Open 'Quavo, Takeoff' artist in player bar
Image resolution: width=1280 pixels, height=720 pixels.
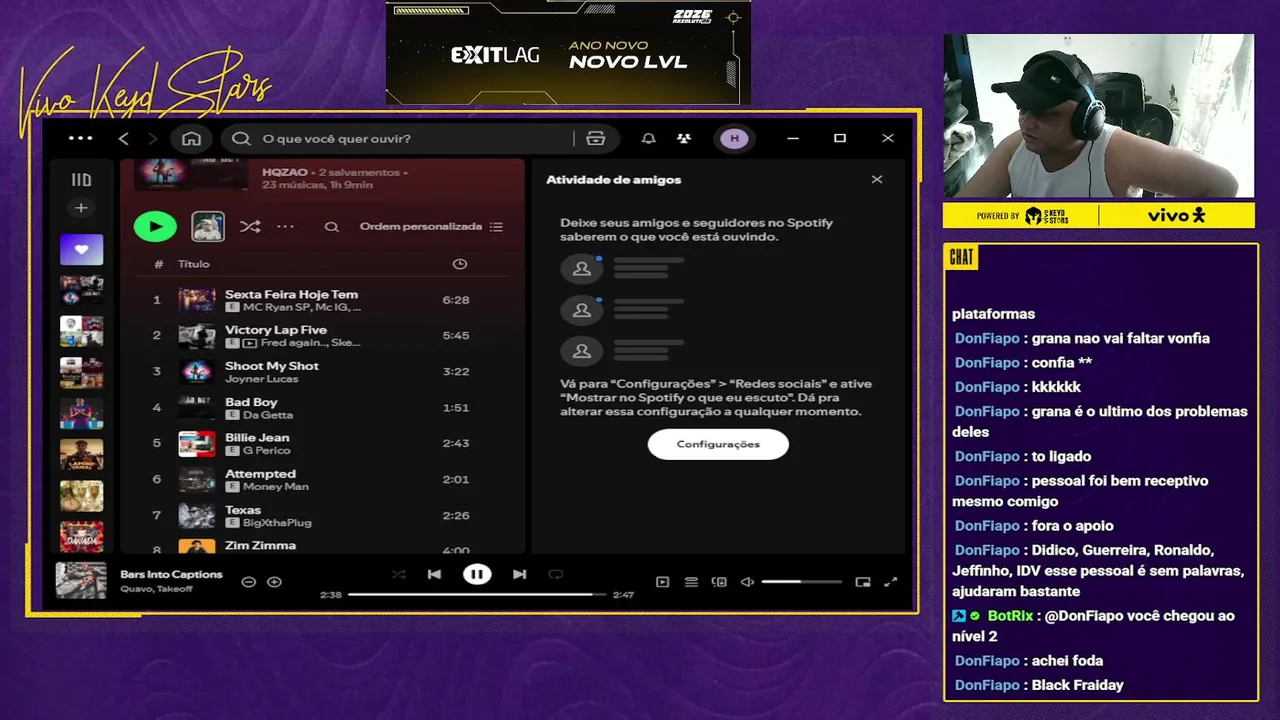pyautogui.click(x=157, y=589)
